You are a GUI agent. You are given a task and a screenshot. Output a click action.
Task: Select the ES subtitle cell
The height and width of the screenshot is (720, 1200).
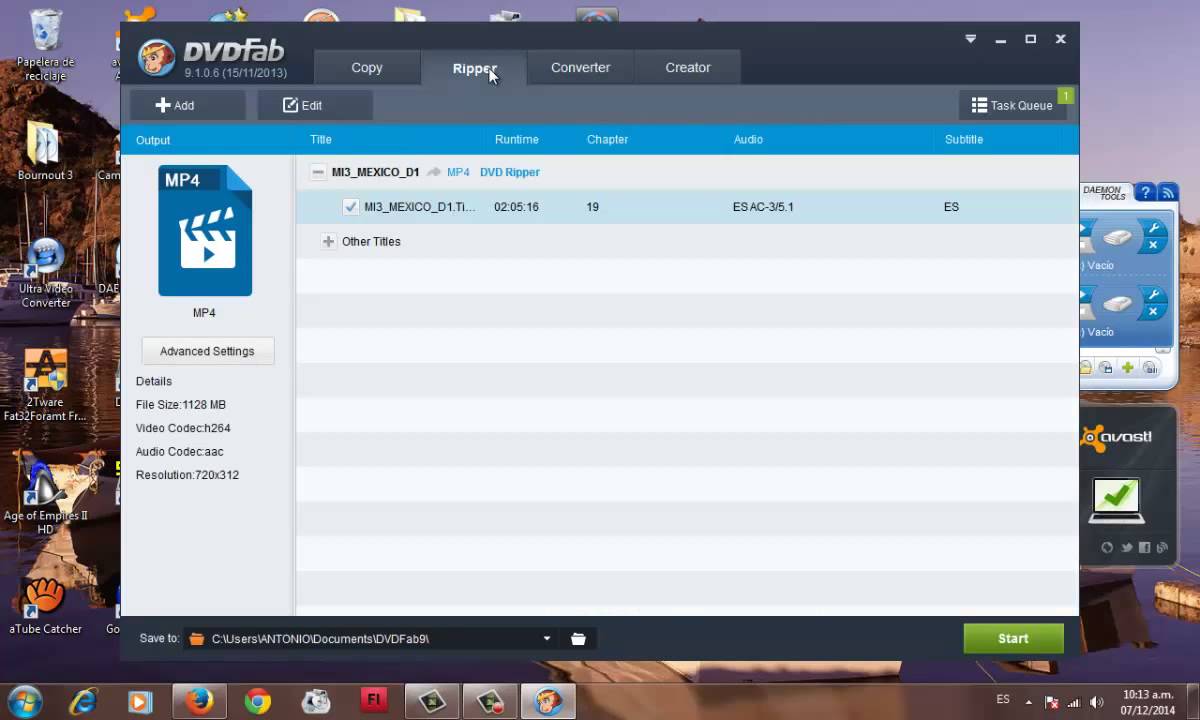click(x=951, y=207)
